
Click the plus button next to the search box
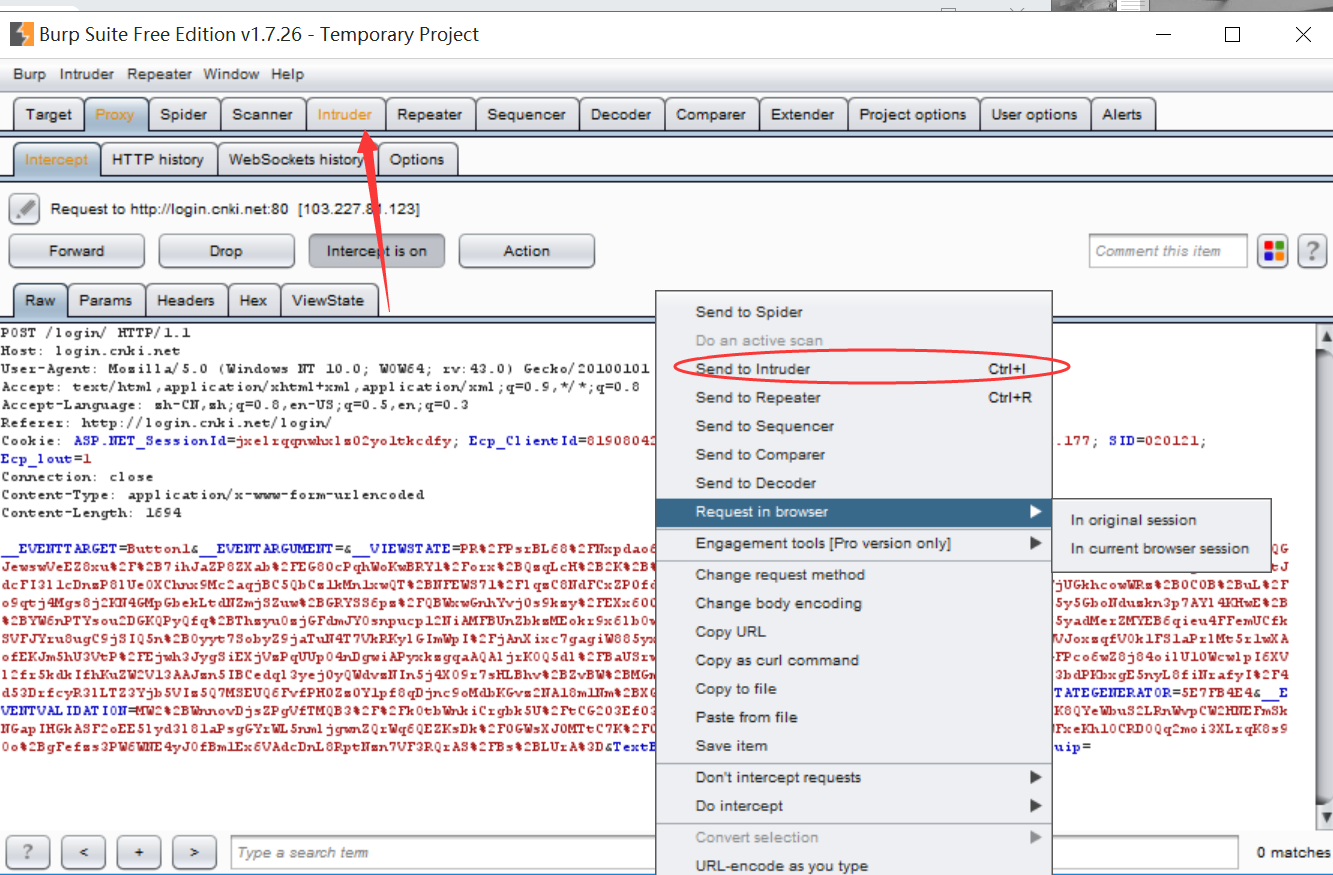click(139, 852)
